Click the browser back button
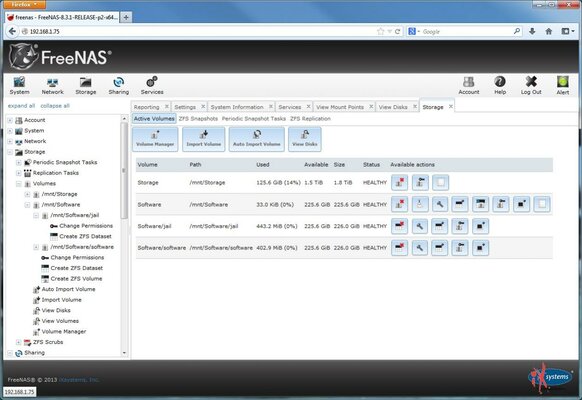Screen dimensions: 582x400 pyautogui.click(x=12, y=32)
